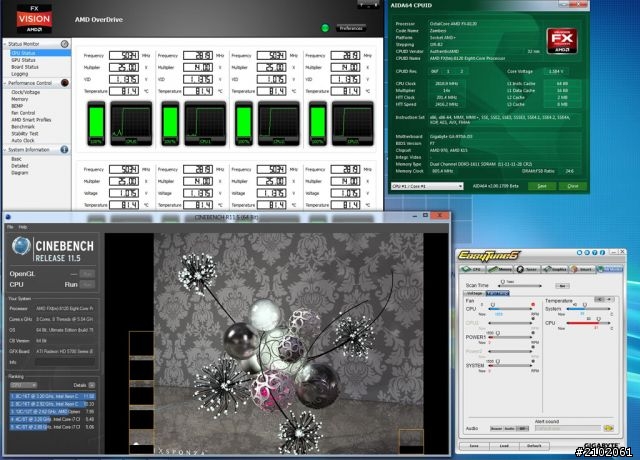Open AMD Smart Profiles in OverDrive
Screen dimensions: 640x460
[x=31, y=120]
